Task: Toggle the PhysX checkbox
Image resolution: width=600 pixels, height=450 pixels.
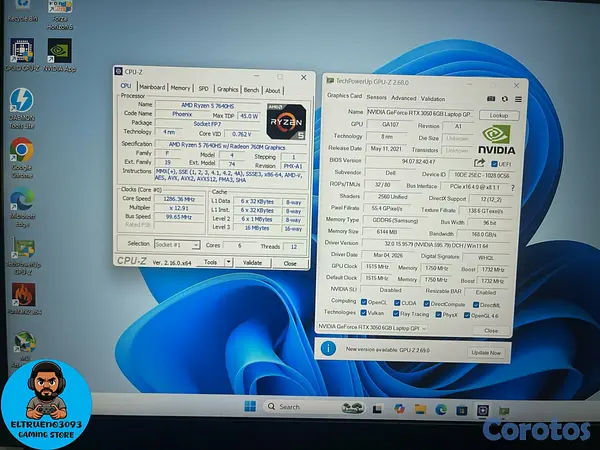Action: 439,315
